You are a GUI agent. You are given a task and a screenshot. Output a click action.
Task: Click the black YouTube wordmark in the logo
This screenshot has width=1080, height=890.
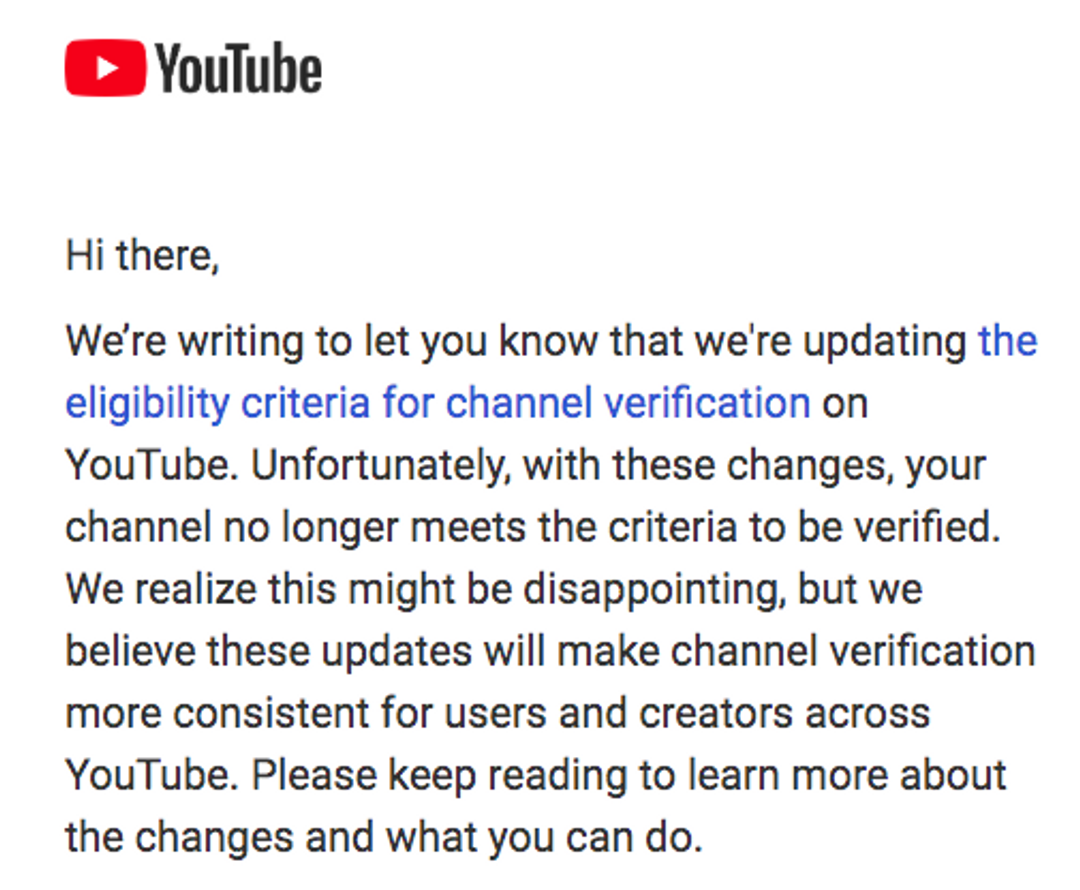tap(239, 69)
